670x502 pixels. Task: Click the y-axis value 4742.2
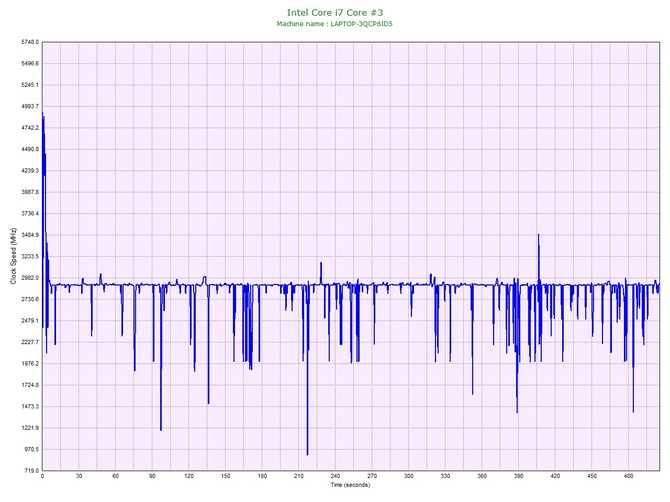coord(30,128)
